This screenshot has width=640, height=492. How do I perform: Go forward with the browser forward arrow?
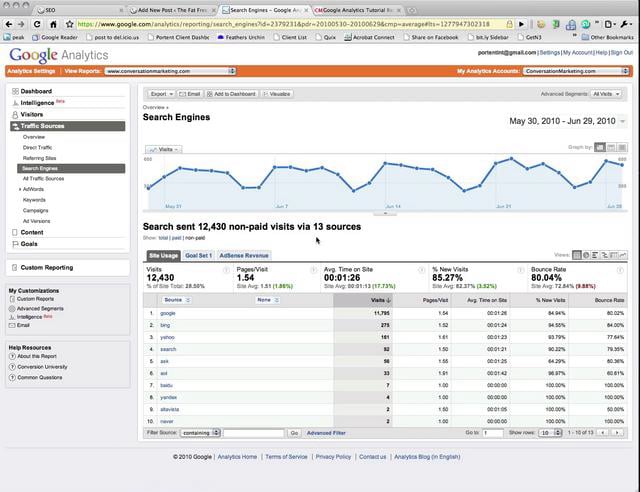click(x=21, y=24)
